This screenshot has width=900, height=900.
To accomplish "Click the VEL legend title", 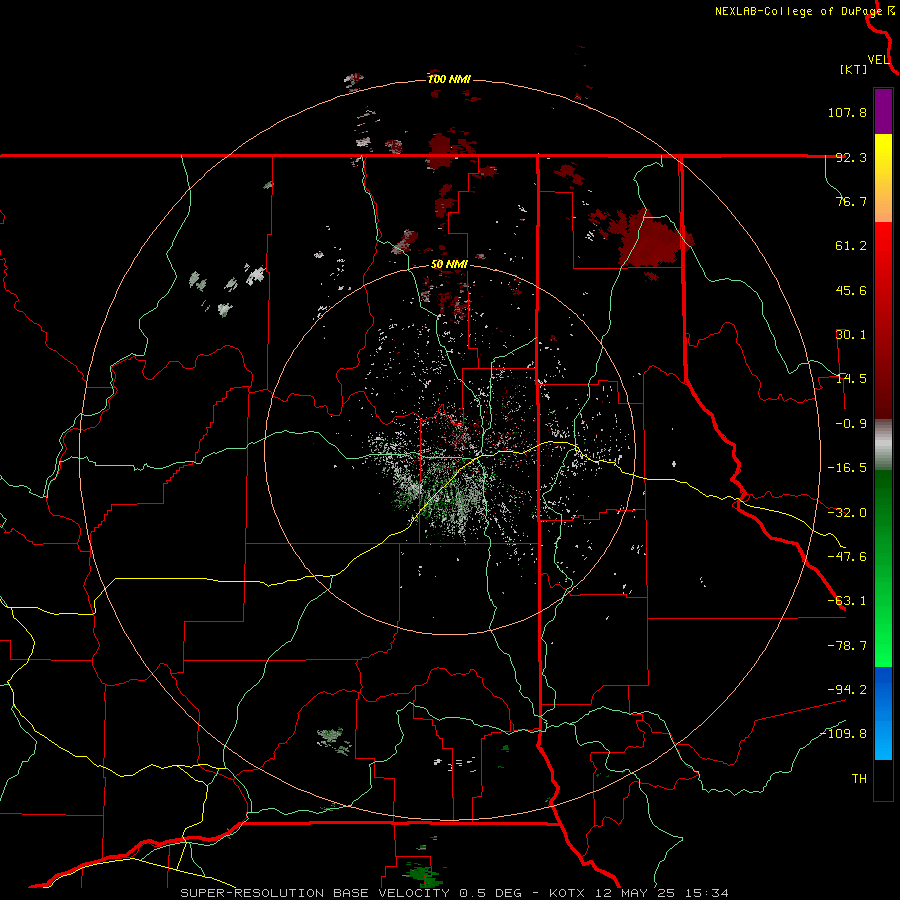I will tap(878, 60).
